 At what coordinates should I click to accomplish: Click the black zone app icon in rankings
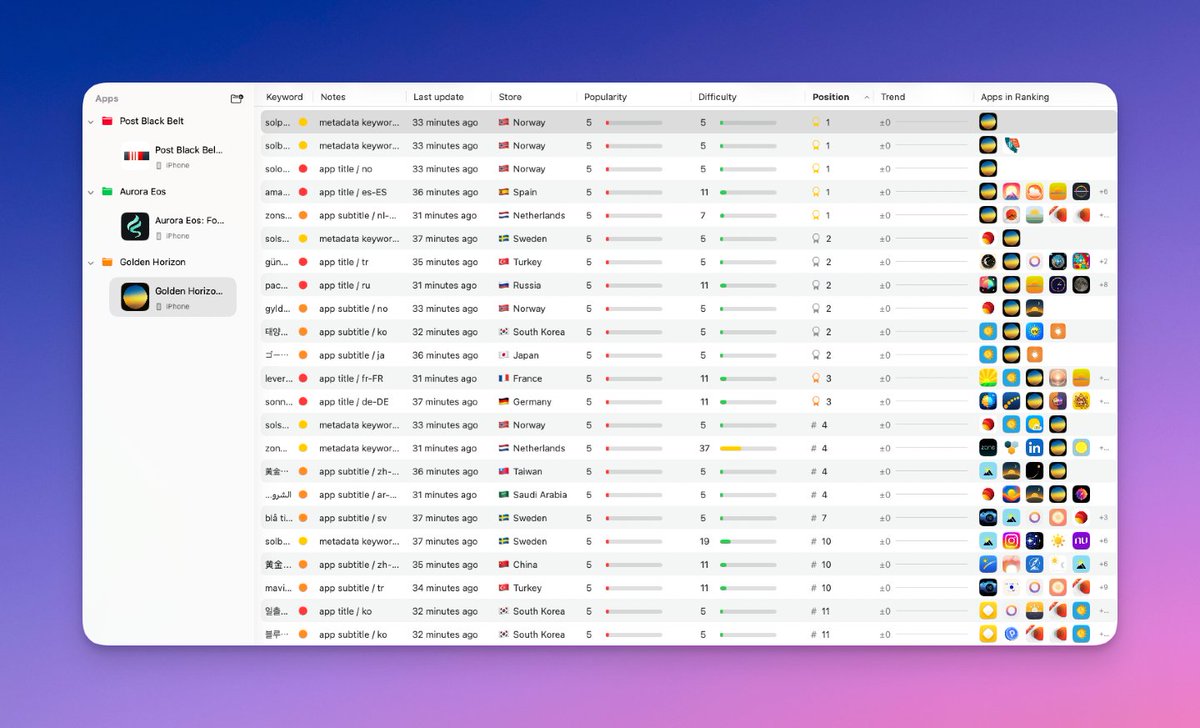(988, 448)
